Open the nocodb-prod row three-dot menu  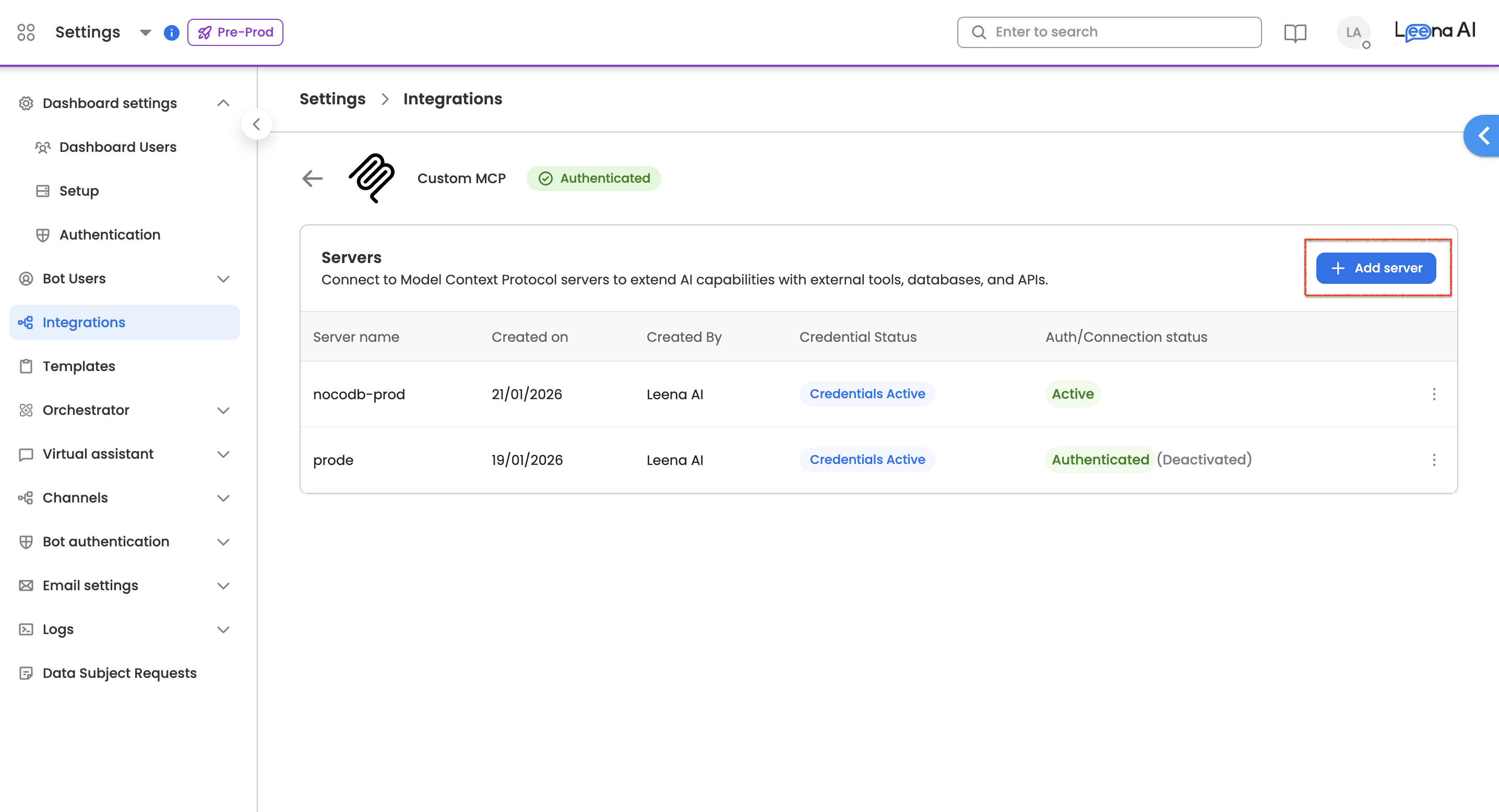click(1434, 394)
